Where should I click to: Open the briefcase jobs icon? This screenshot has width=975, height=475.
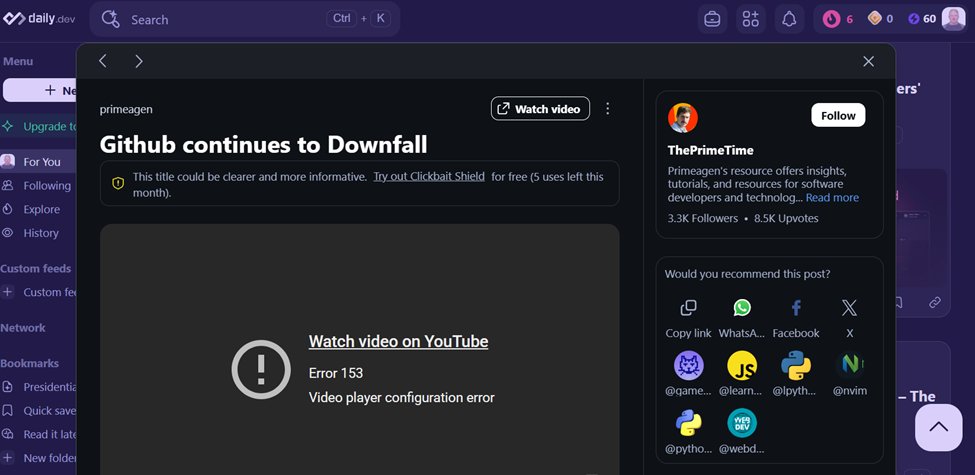712,19
